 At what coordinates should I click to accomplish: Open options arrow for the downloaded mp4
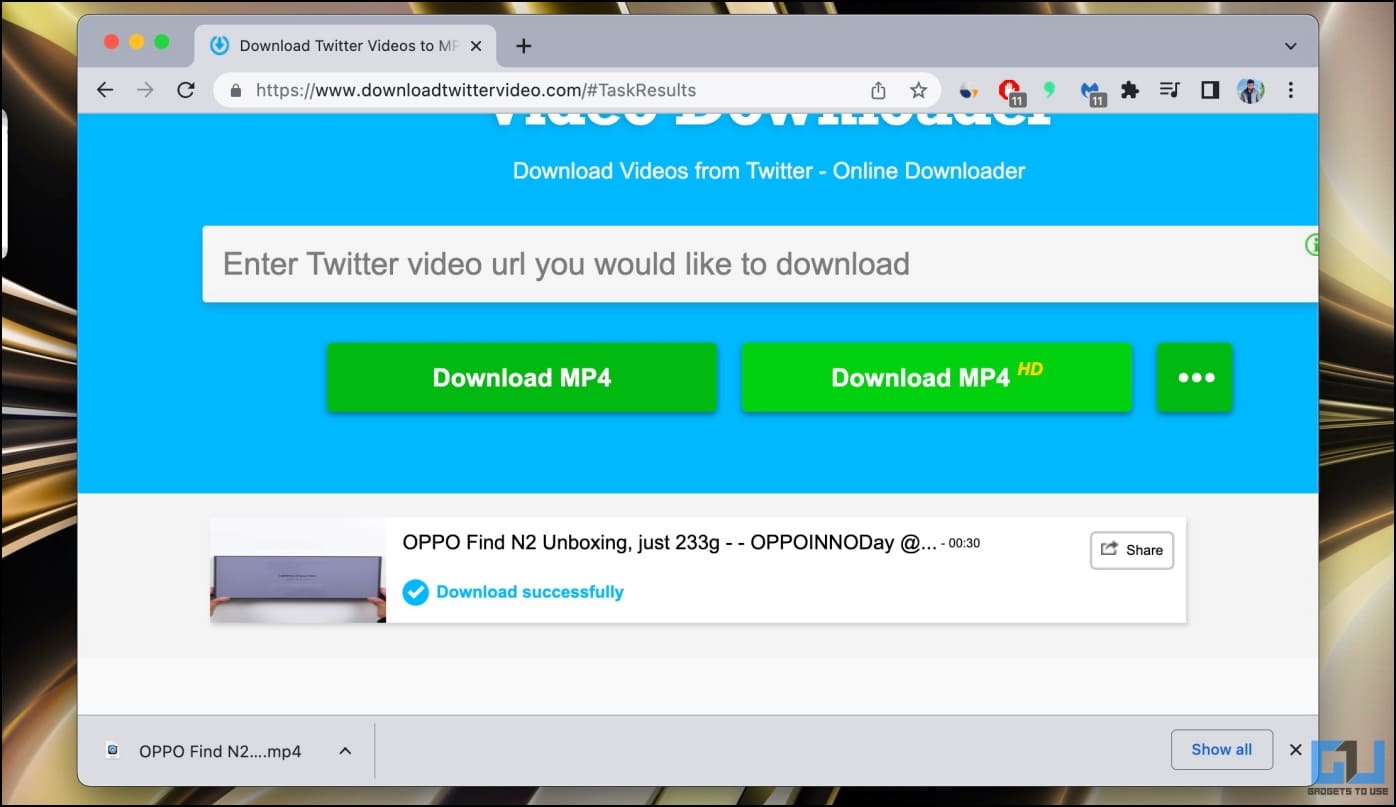pos(345,751)
